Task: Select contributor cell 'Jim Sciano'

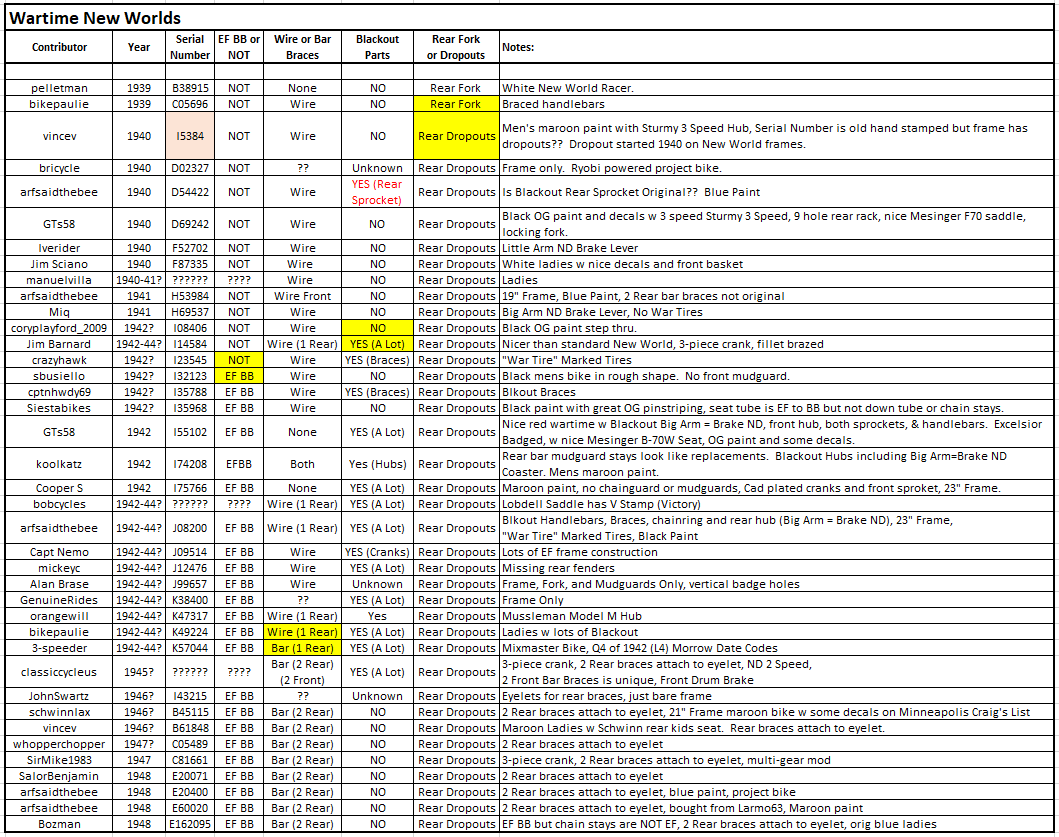Action: point(59,264)
